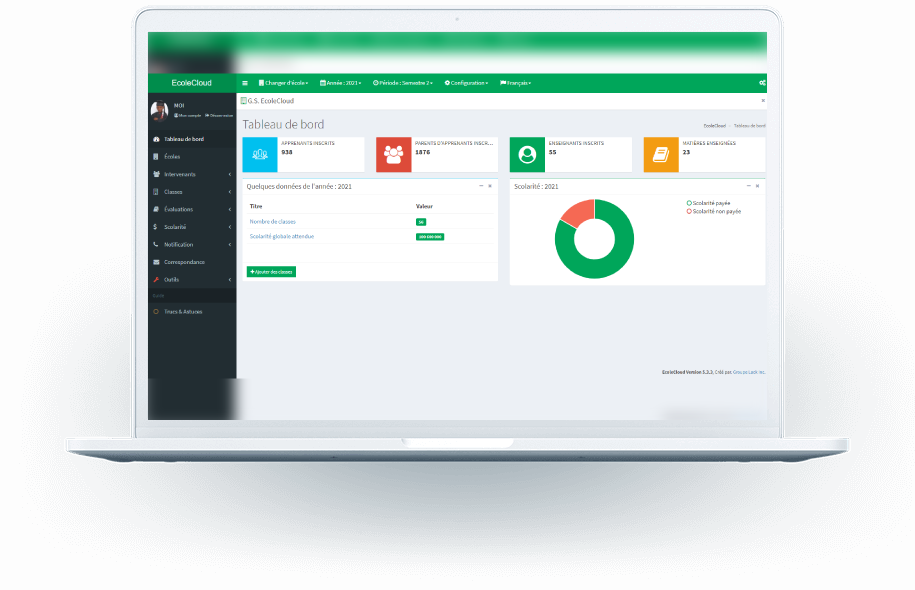
Task: Click the user avatar in the sidebar
Action: pos(159,110)
